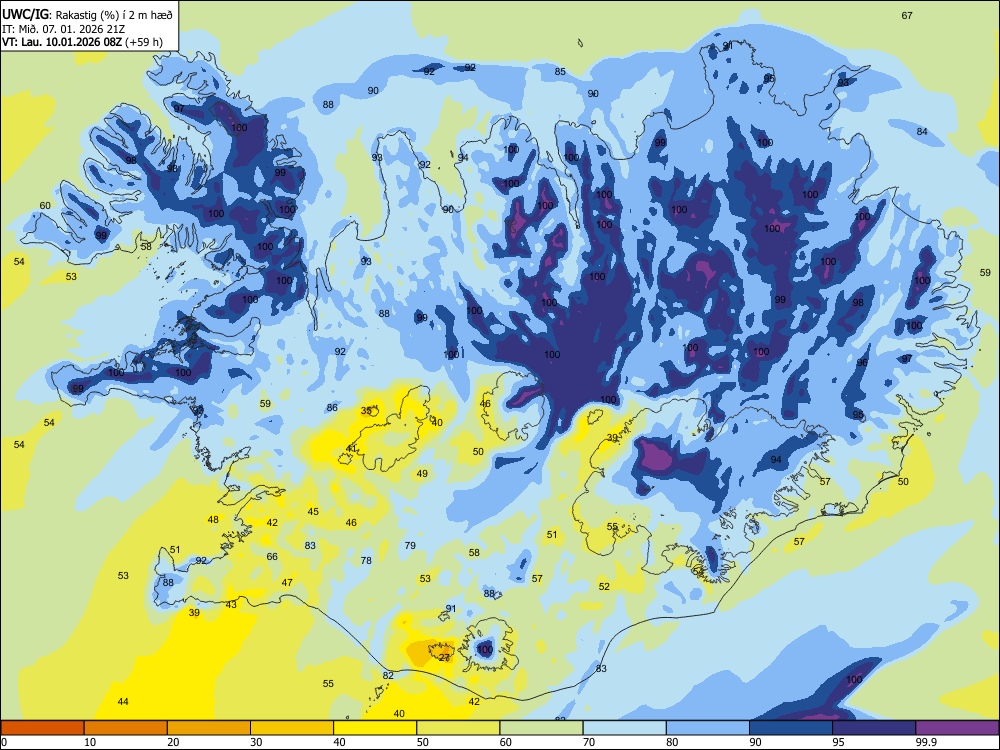This screenshot has width=1000, height=750.
Task: Click the 95–99.9 navy legend swatch
Action: coord(874,728)
